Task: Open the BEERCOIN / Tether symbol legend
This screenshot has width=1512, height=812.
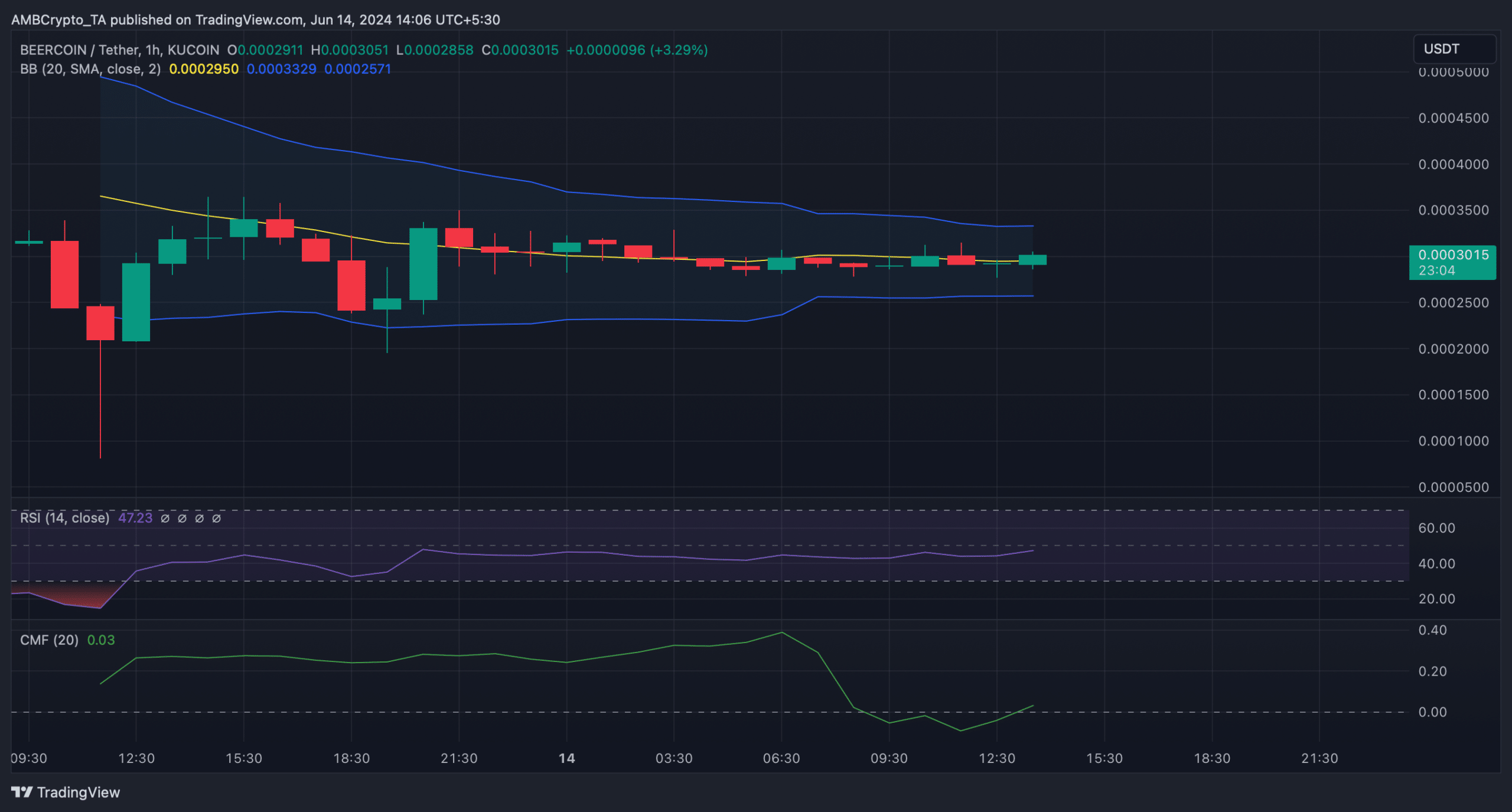Action: [x=119, y=50]
